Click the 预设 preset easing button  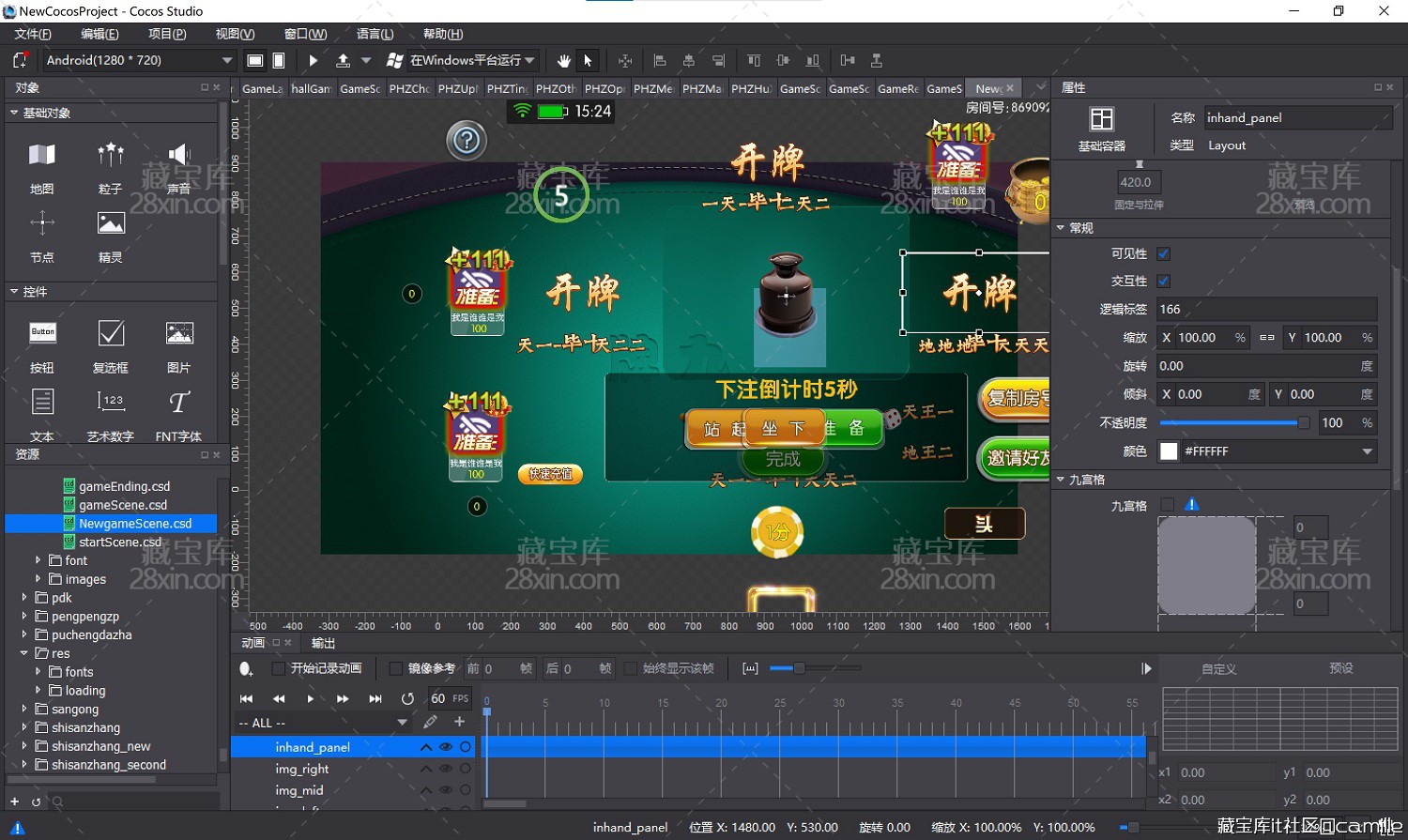[x=1341, y=668]
